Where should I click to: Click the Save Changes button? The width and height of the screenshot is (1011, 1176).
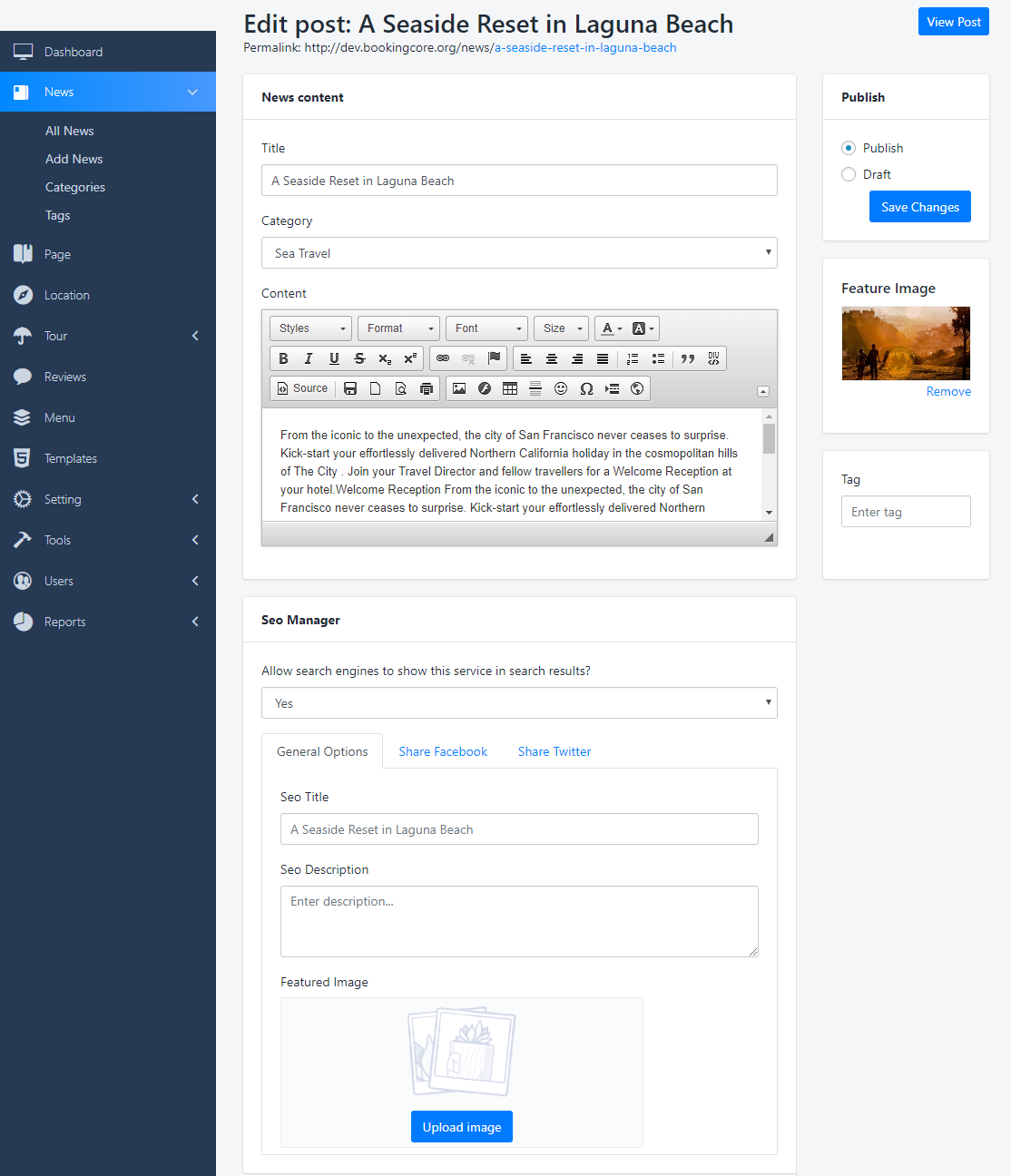coord(919,207)
